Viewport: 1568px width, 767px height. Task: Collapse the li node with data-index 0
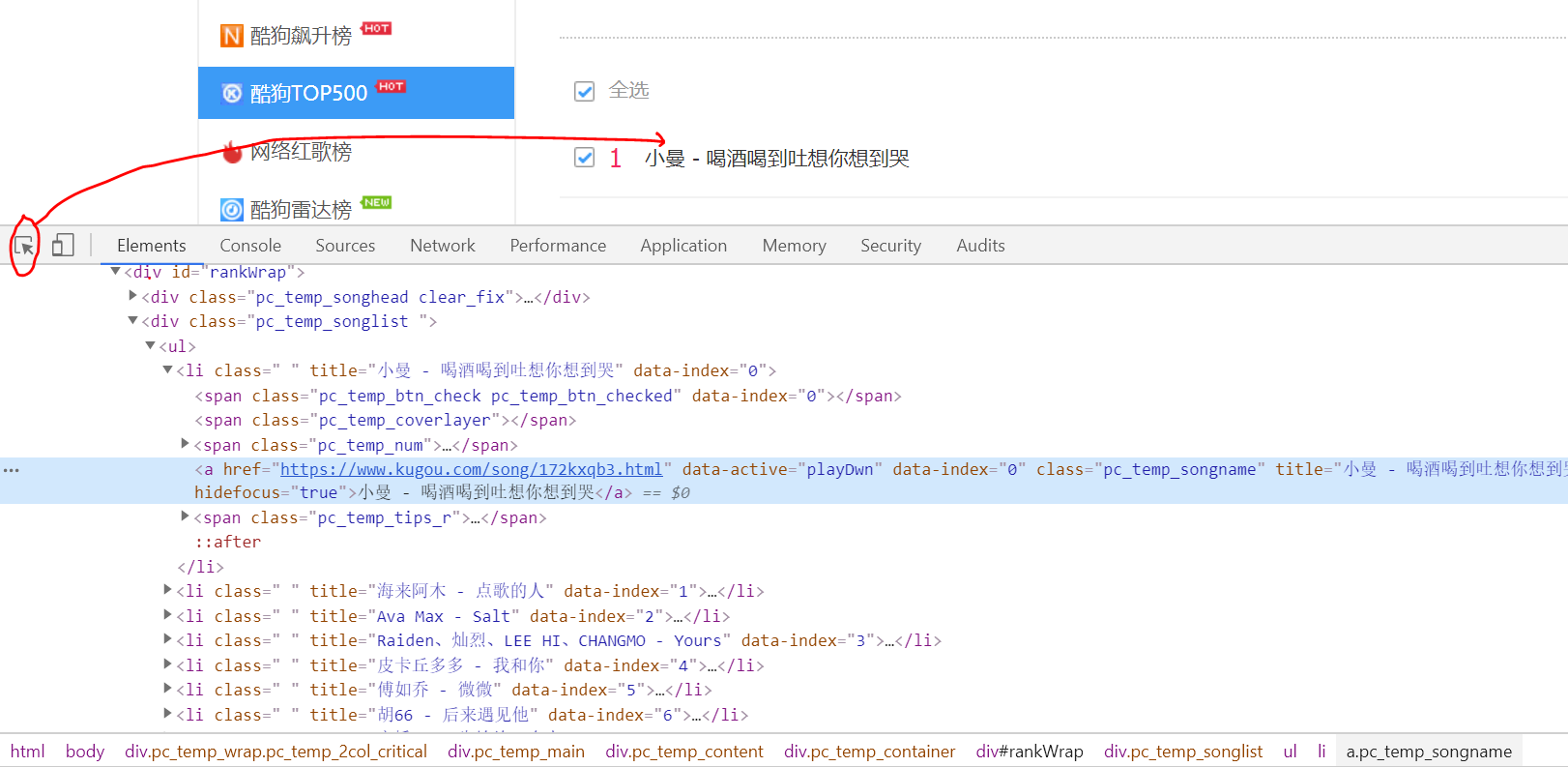pos(168,369)
